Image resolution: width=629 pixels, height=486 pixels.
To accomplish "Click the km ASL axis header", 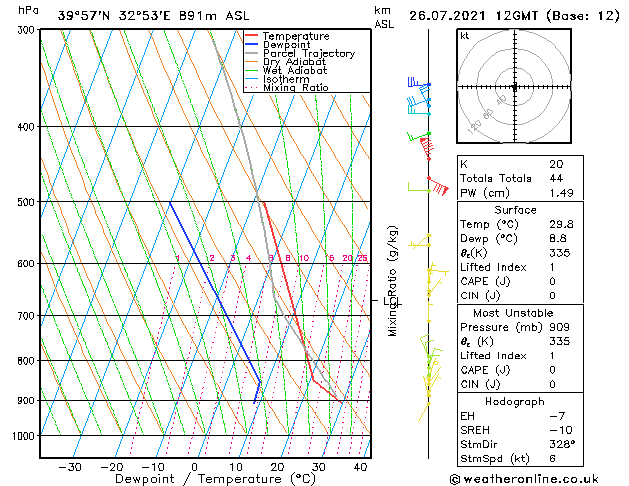I will 384,17.
